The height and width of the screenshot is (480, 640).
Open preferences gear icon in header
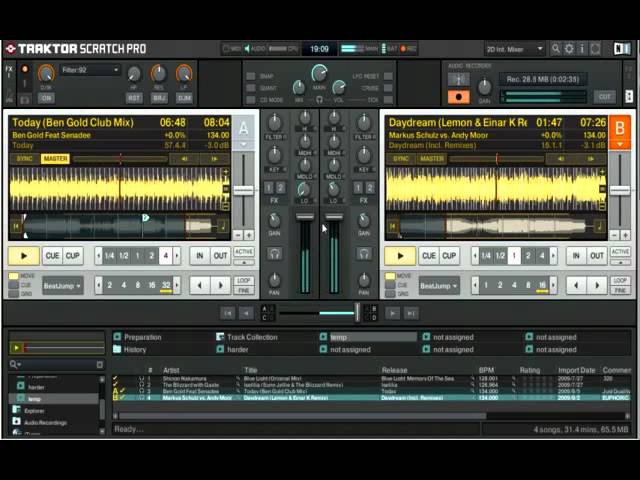click(x=569, y=49)
